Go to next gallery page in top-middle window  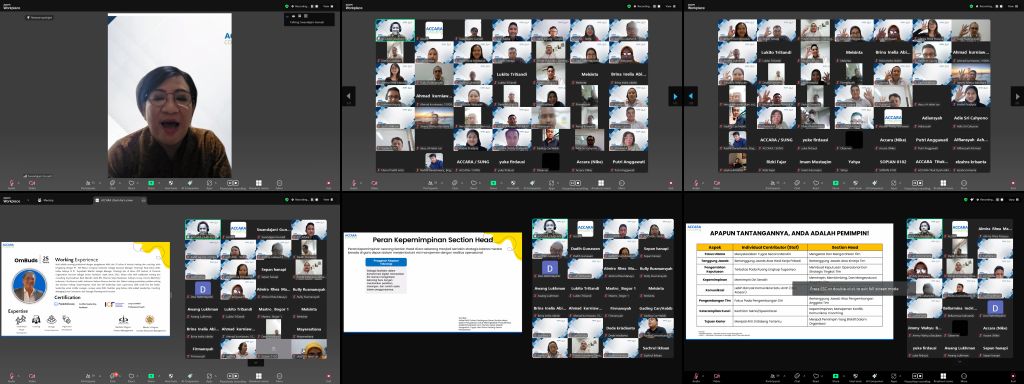click(x=675, y=96)
